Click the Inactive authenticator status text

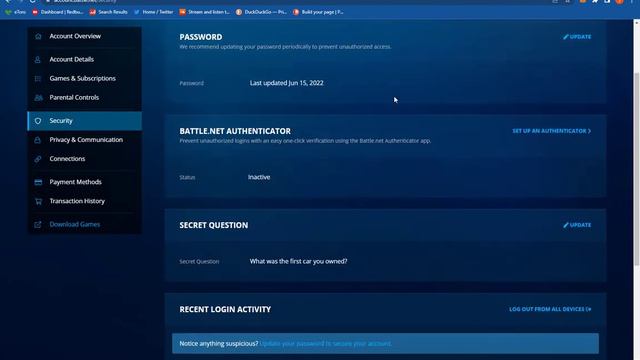pos(259,177)
